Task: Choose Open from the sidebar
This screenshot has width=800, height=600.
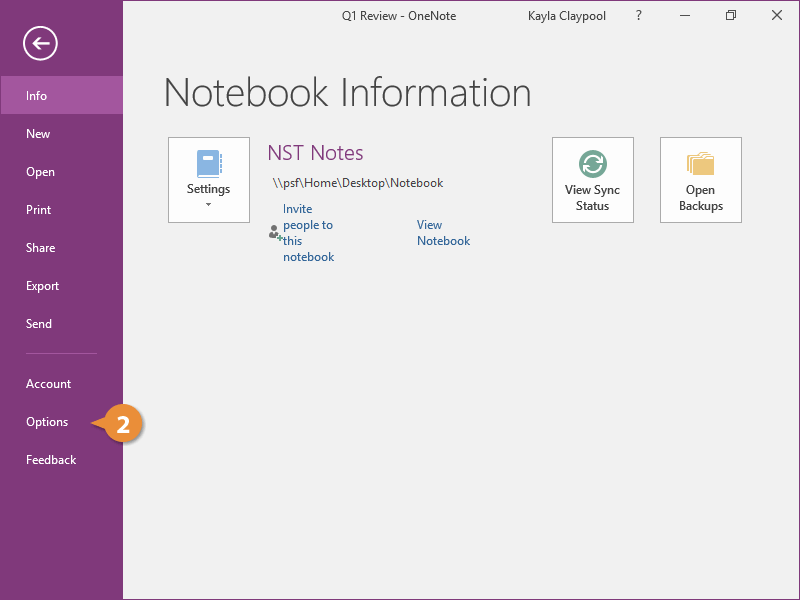Action: click(x=62, y=172)
